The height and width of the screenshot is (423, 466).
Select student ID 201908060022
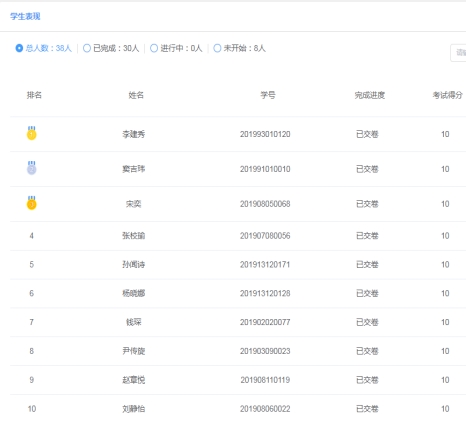265,409
